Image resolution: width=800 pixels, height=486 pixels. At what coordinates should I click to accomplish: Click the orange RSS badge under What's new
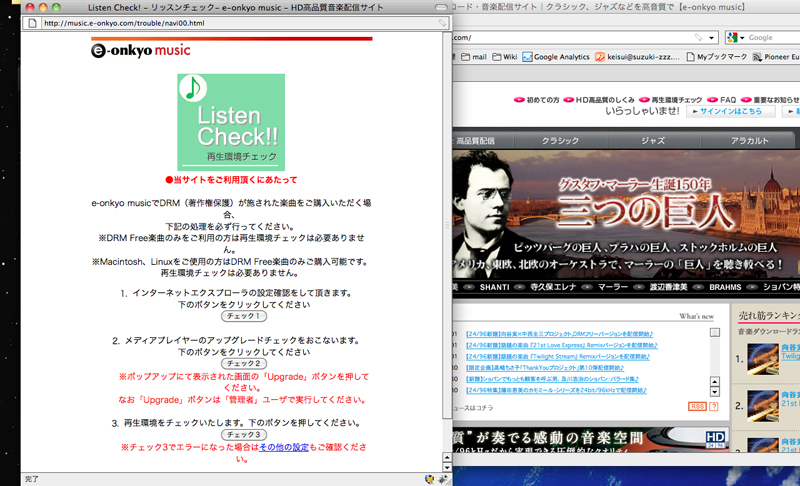coord(697,406)
